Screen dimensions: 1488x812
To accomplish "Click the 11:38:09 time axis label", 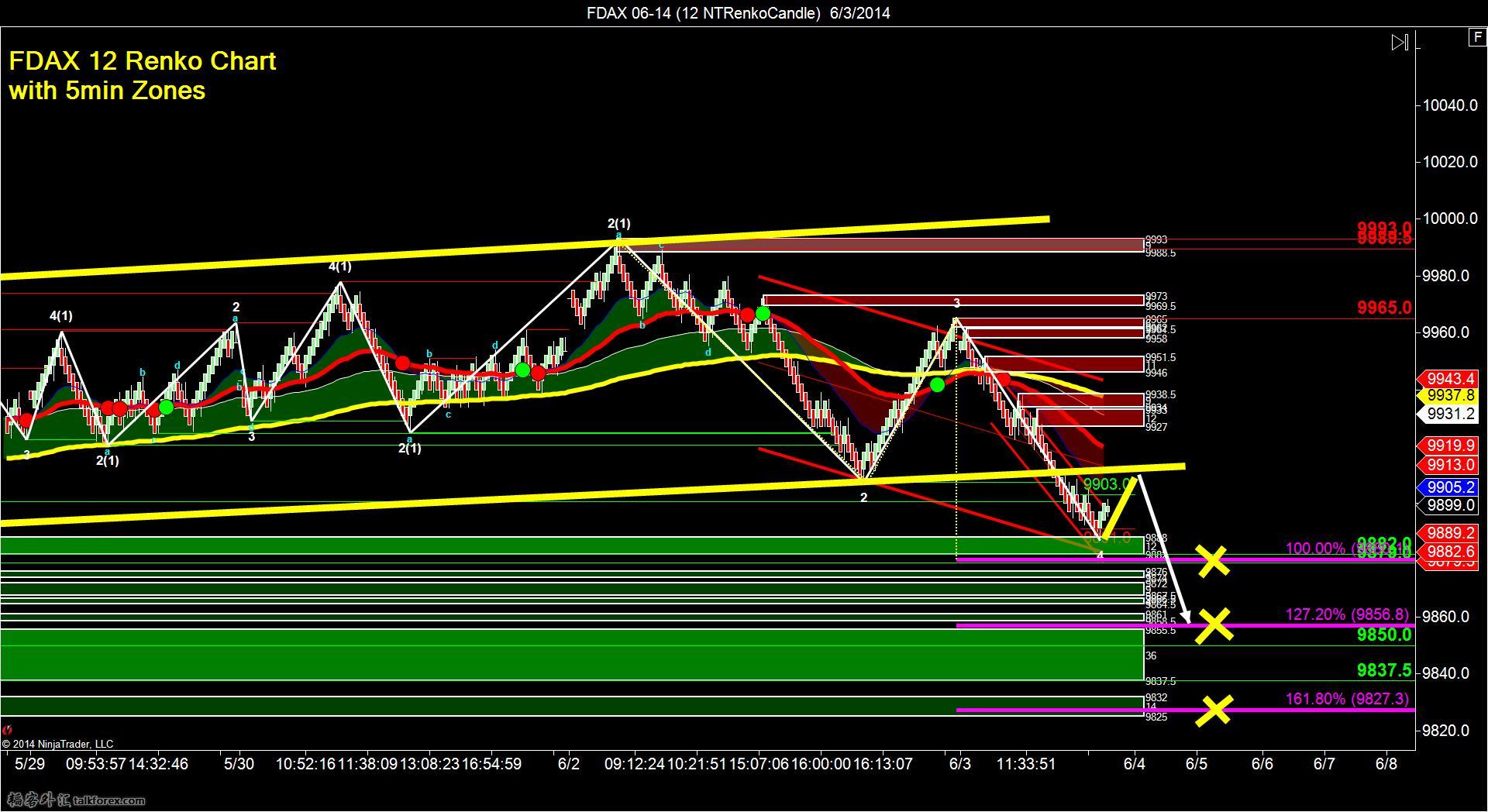I will (367, 764).
